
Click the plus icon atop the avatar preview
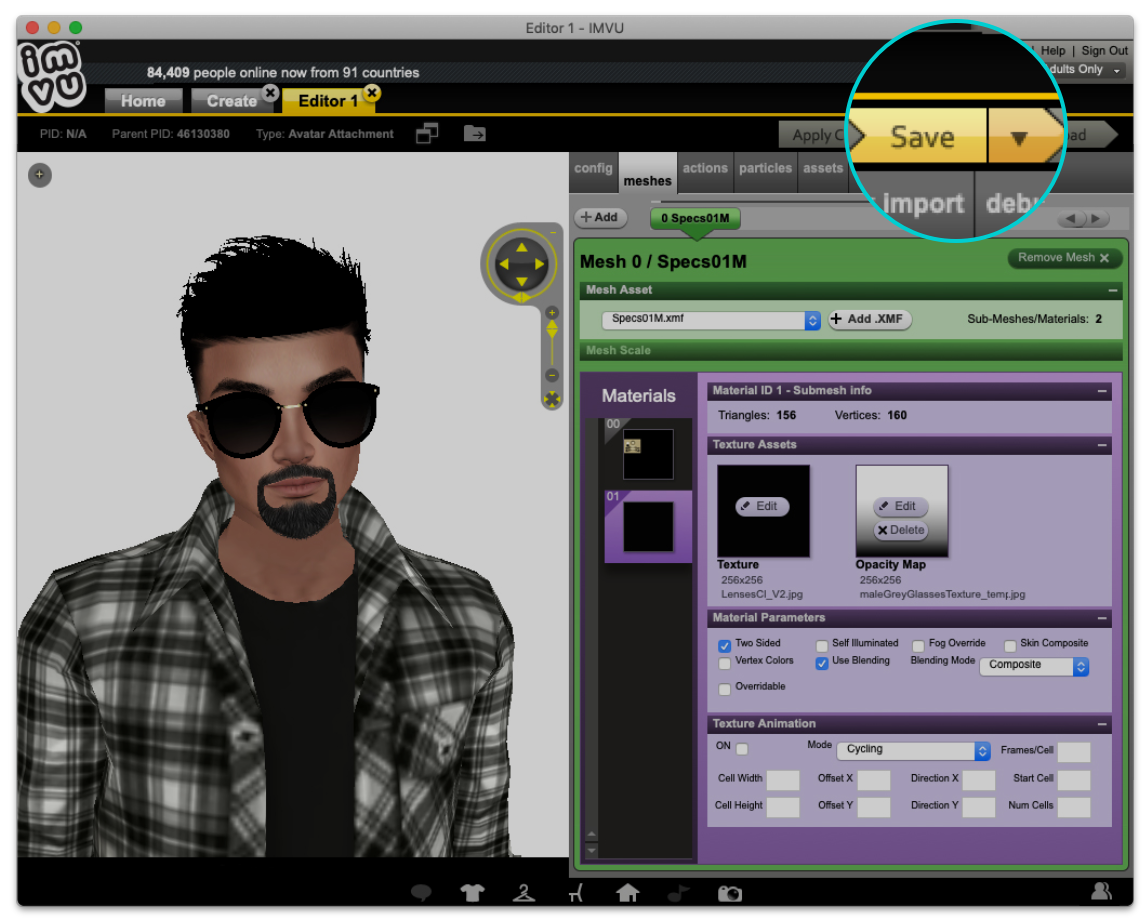pos(40,175)
